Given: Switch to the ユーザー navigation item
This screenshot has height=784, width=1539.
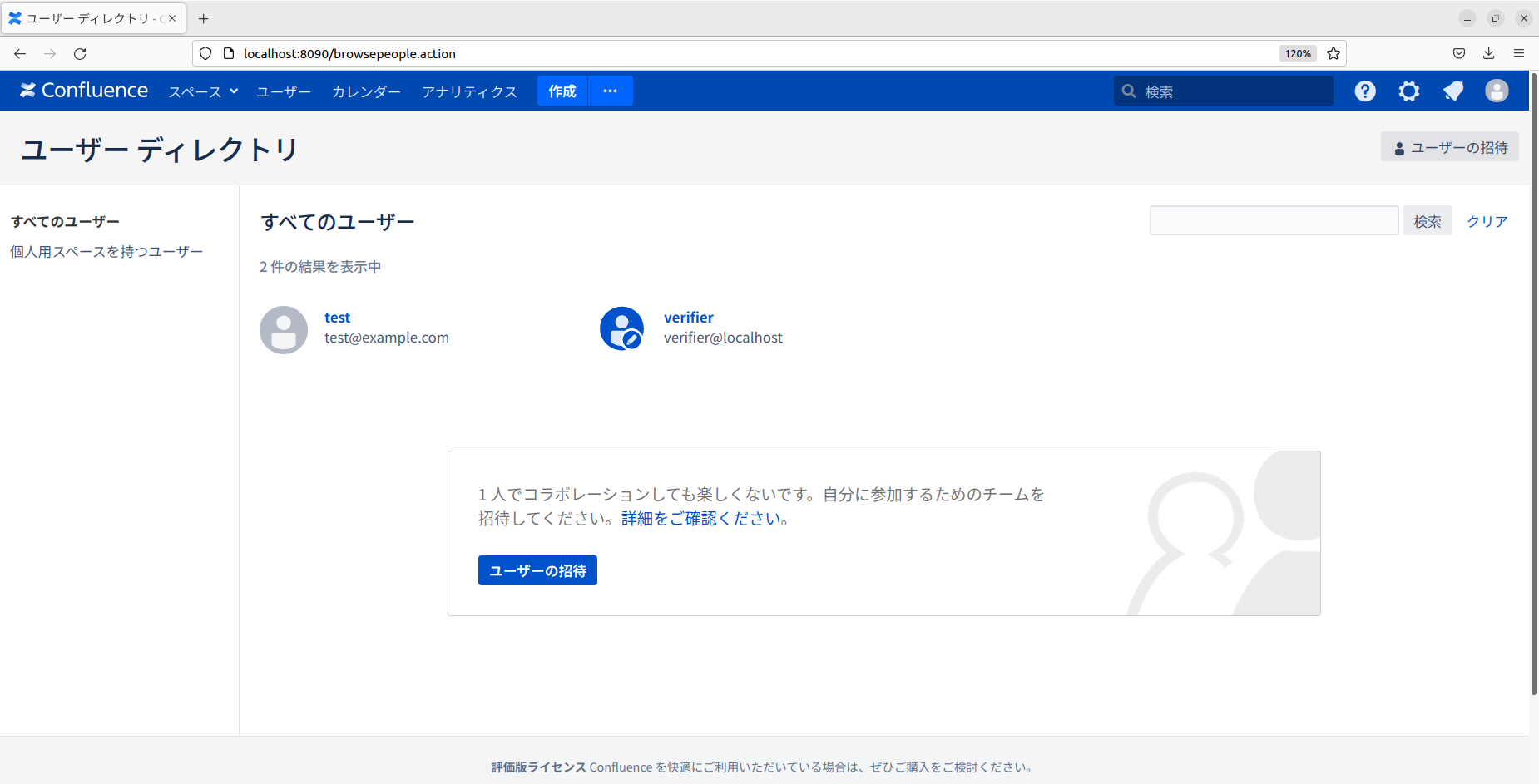Looking at the screenshot, I should coord(283,91).
